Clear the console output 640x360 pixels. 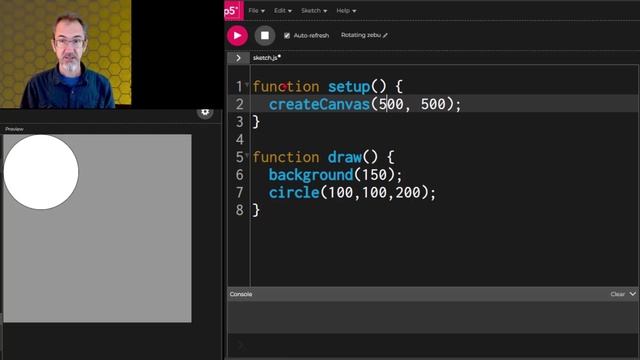(x=618, y=294)
